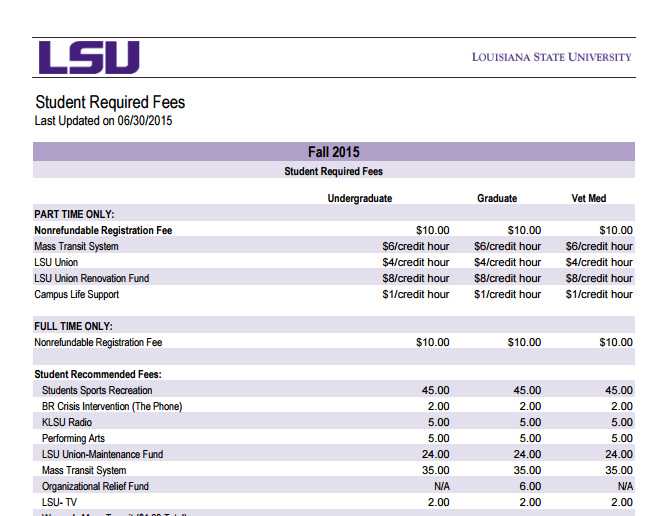
Task: Click 'Last Updated on 06/30/2015' text
Action: [103, 121]
